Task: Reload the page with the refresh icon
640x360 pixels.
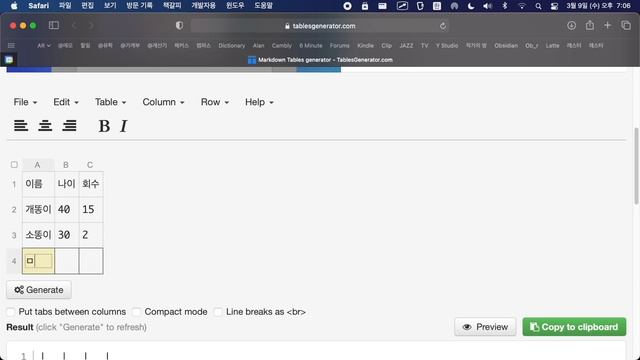Action: point(443,26)
